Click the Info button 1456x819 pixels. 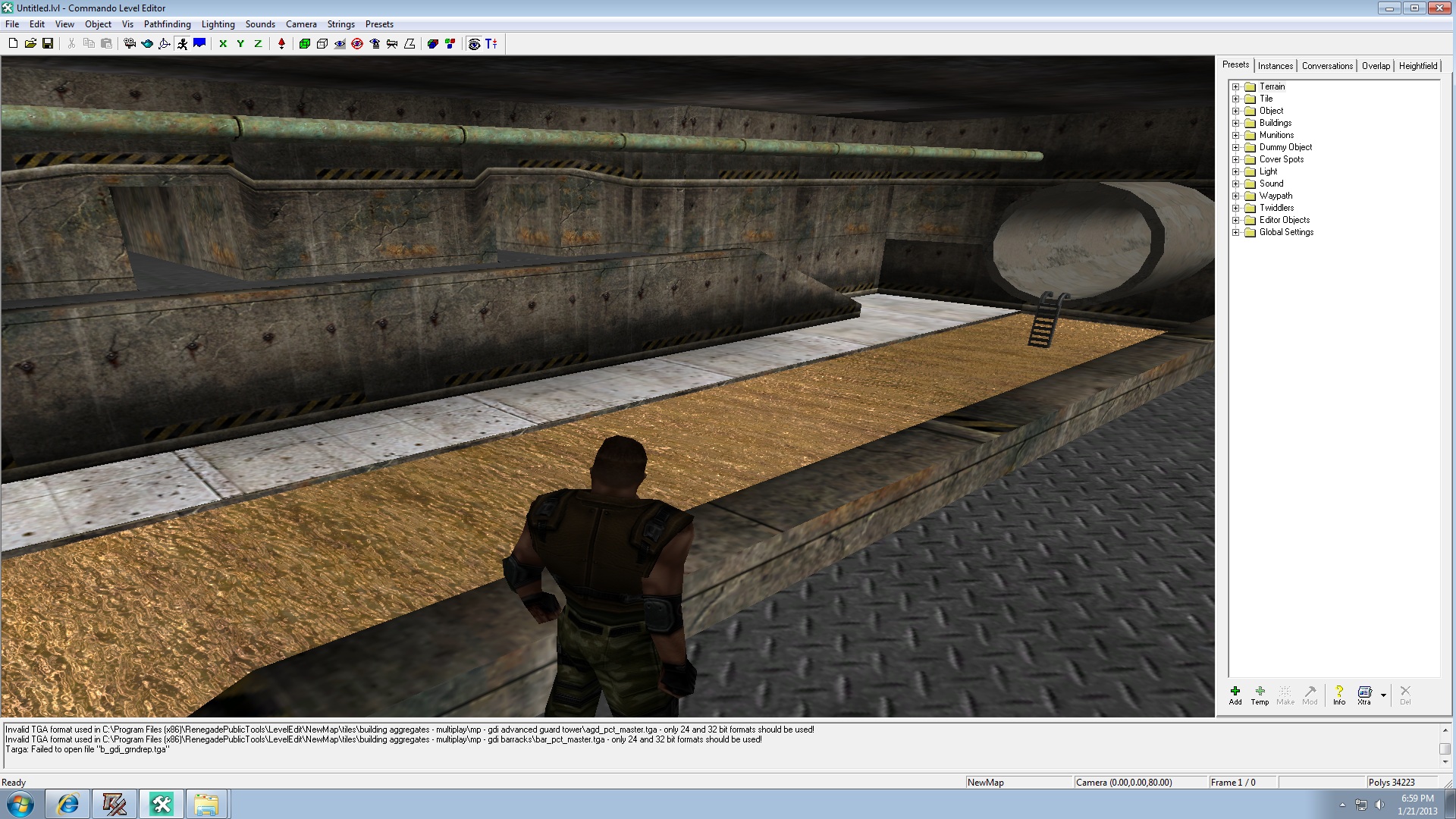click(1339, 695)
